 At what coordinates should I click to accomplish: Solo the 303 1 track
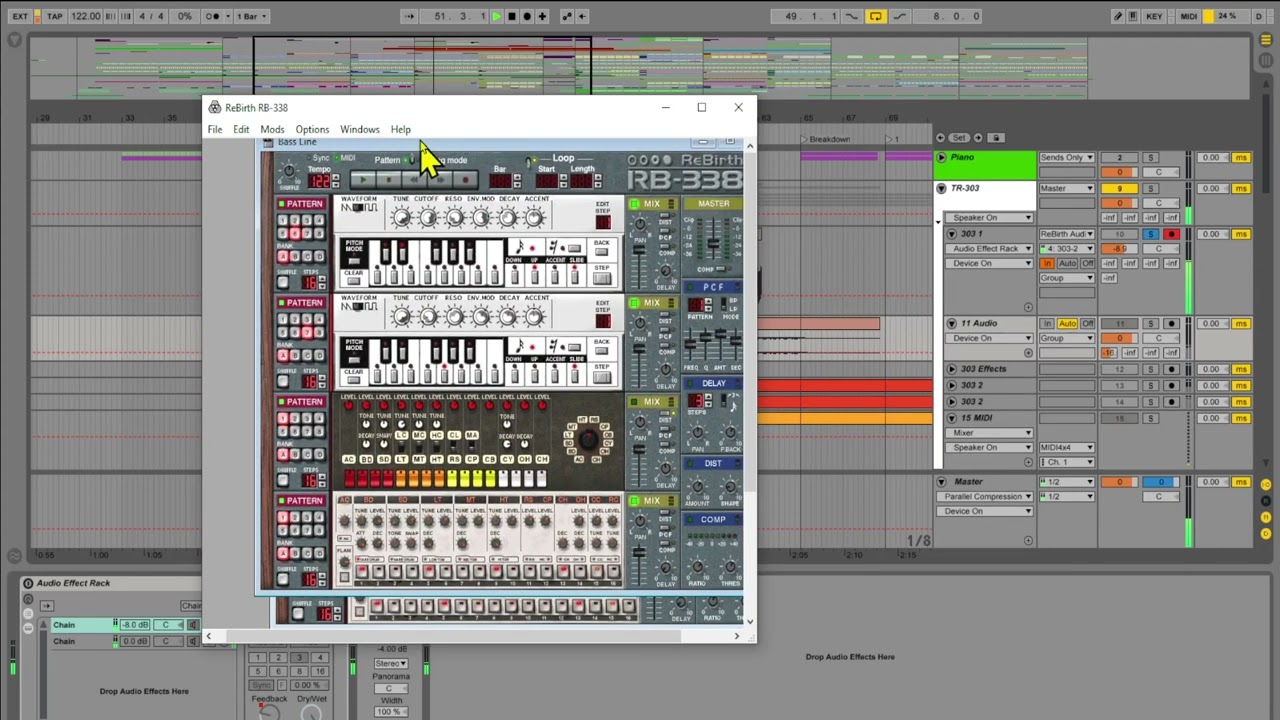1151,234
